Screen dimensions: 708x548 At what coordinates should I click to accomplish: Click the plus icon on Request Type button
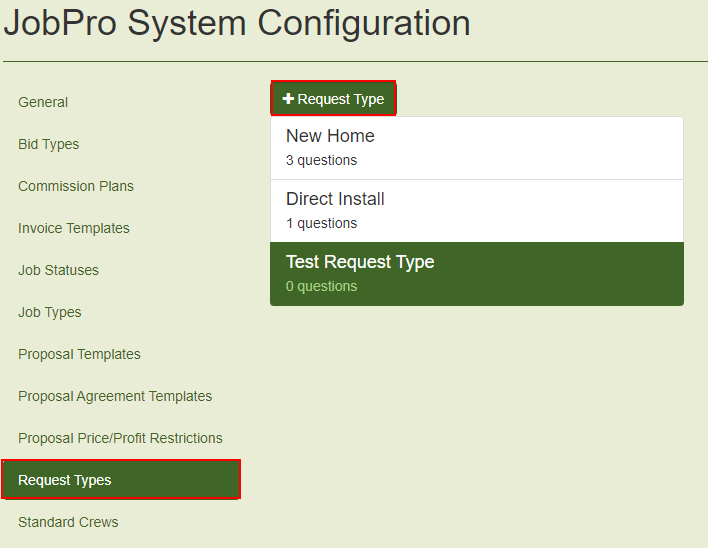click(x=288, y=98)
